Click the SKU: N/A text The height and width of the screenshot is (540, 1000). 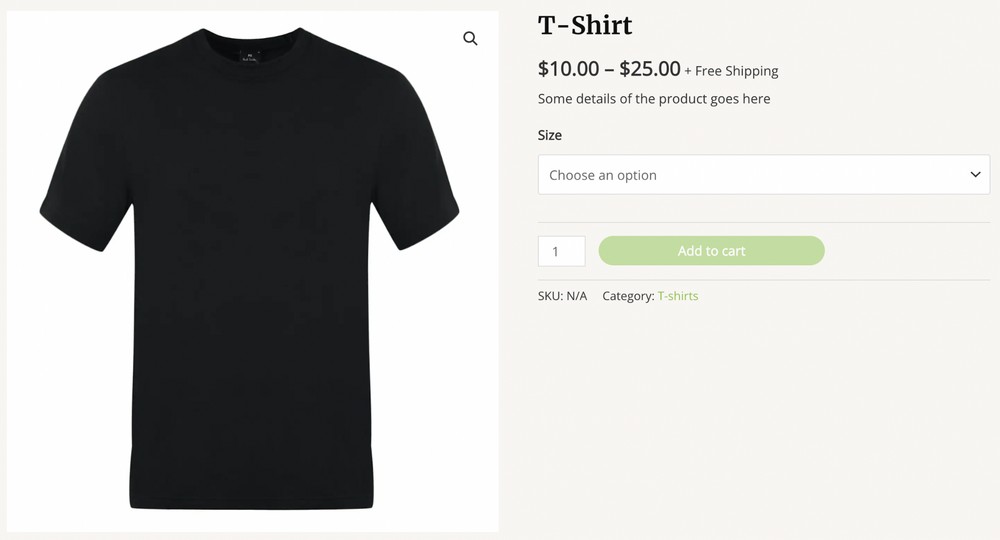pos(562,296)
